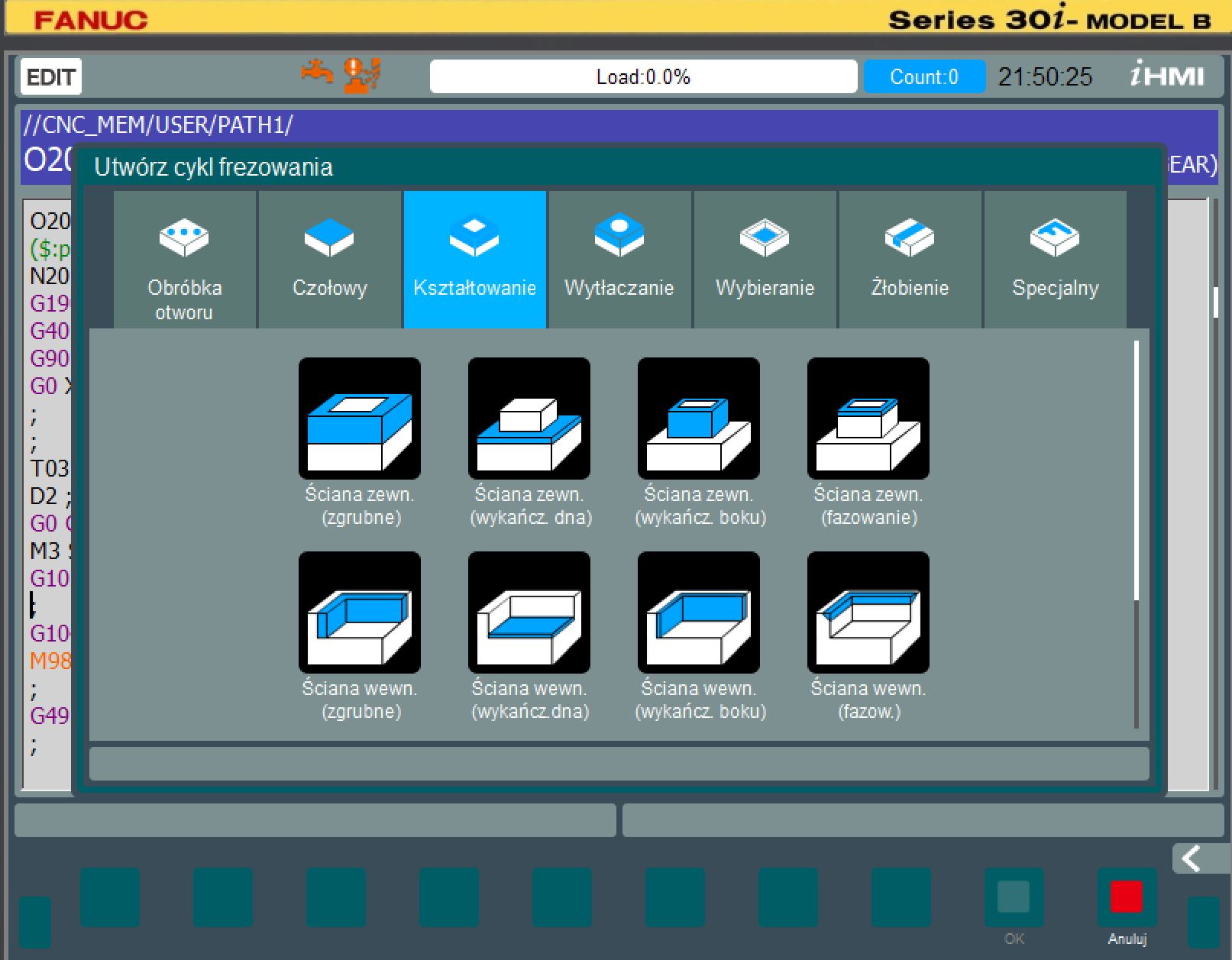The image size is (1232, 960).
Task: Click the orange robot alarm status icon
Action: click(x=361, y=76)
